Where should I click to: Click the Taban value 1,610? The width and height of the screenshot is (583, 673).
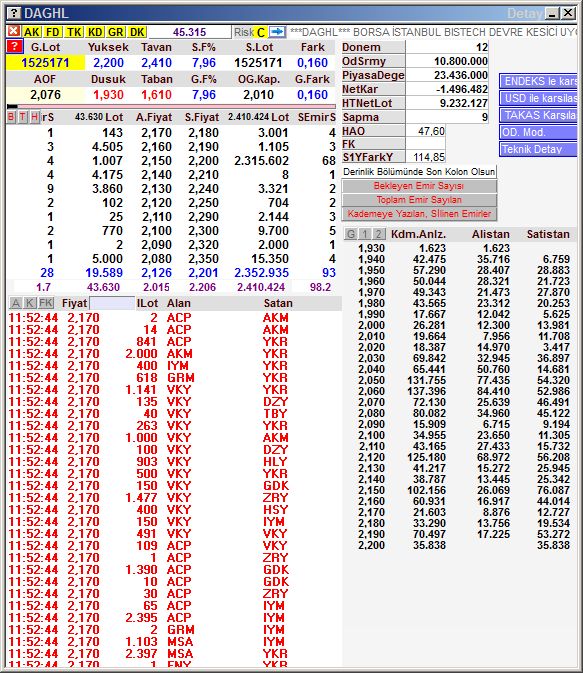[156, 95]
